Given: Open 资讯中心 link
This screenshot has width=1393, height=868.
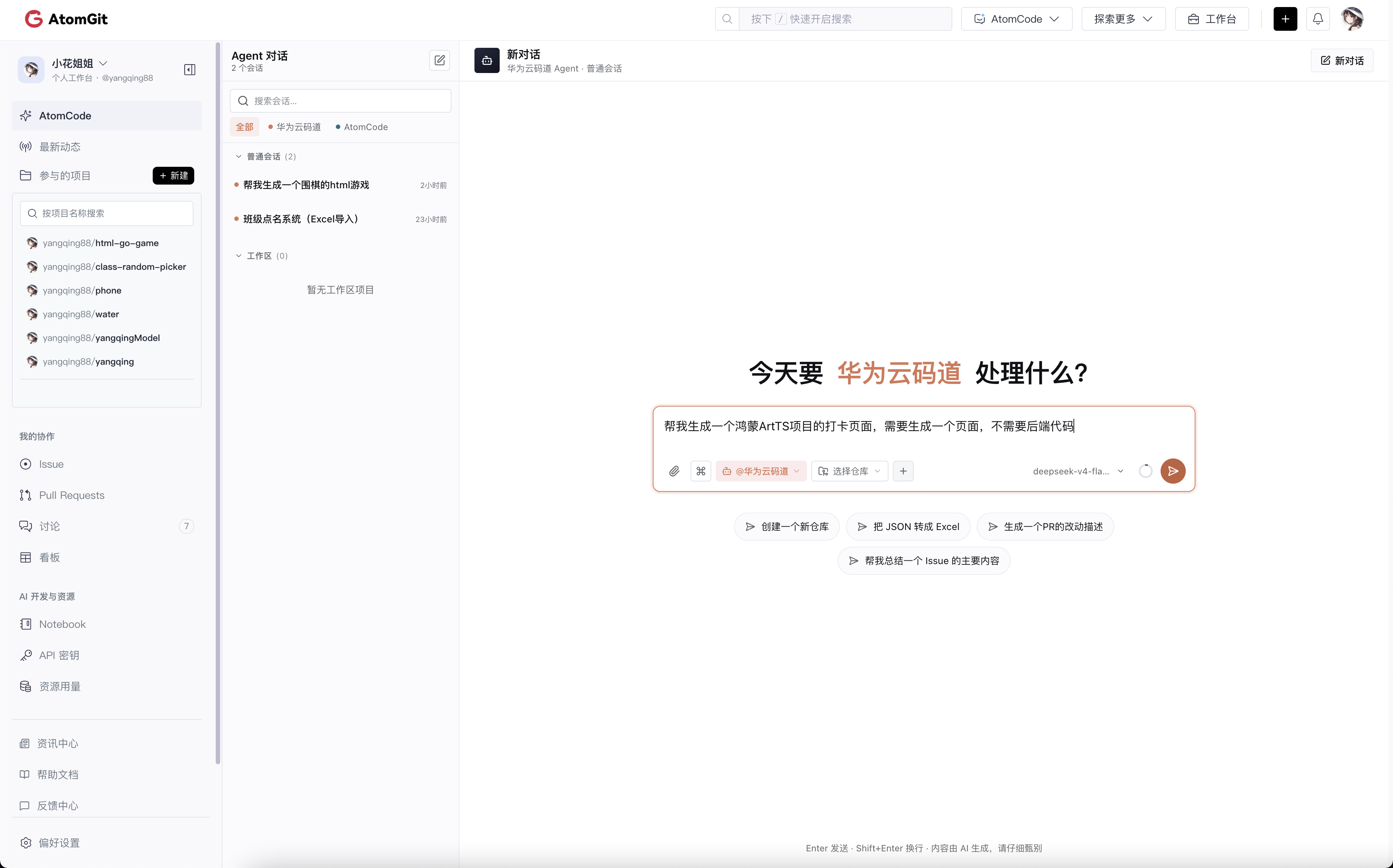Looking at the screenshot, I should coord(49,743).
